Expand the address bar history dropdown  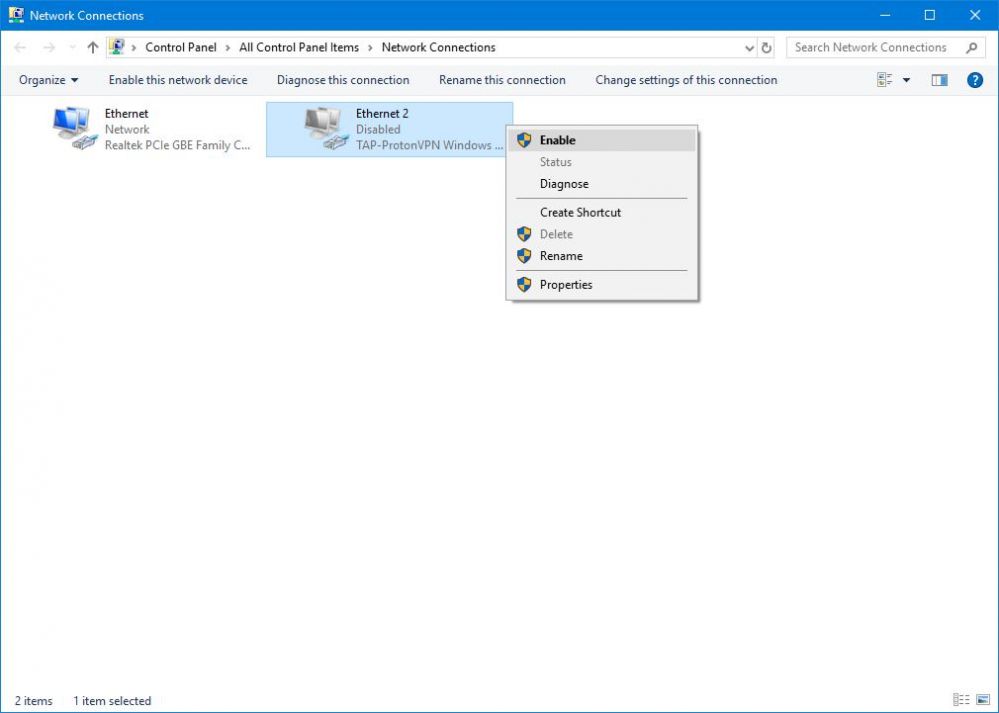click(x=750, y=47)
